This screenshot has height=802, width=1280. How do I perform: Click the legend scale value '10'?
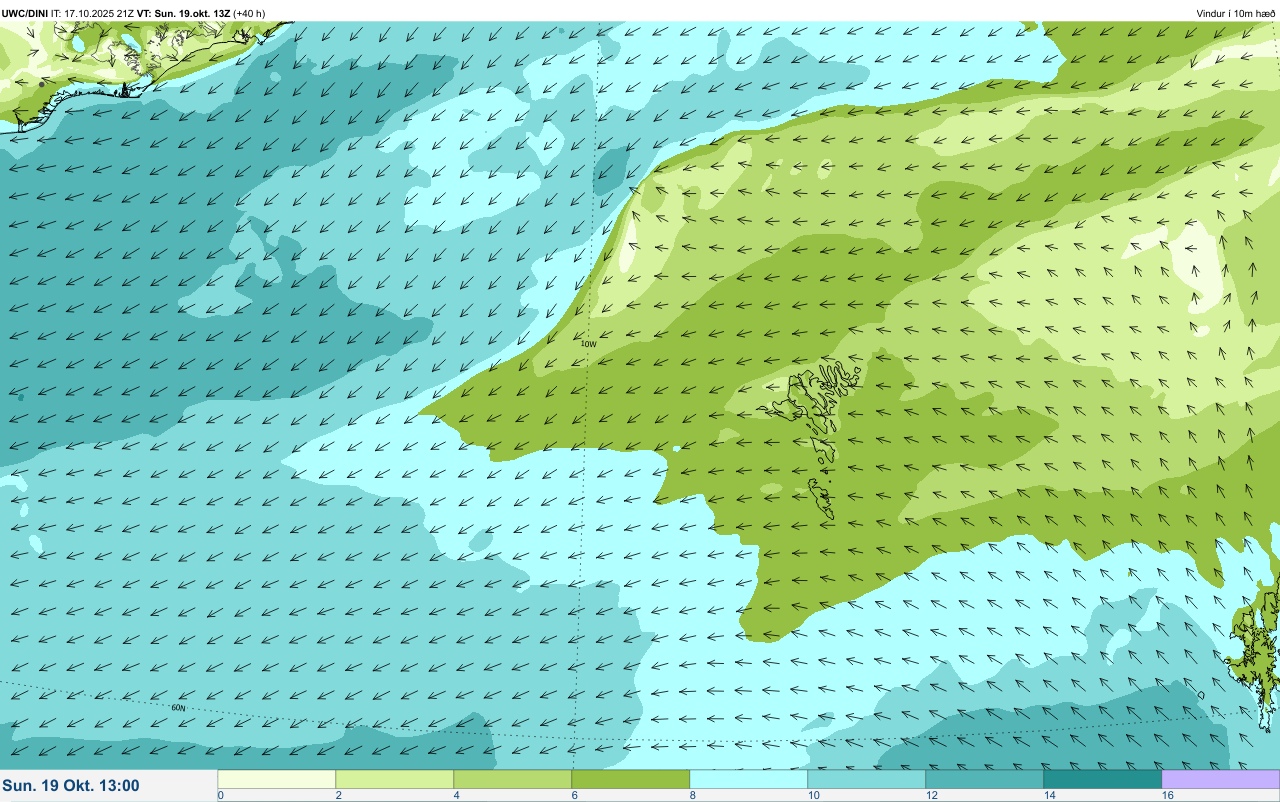[813, 795]
